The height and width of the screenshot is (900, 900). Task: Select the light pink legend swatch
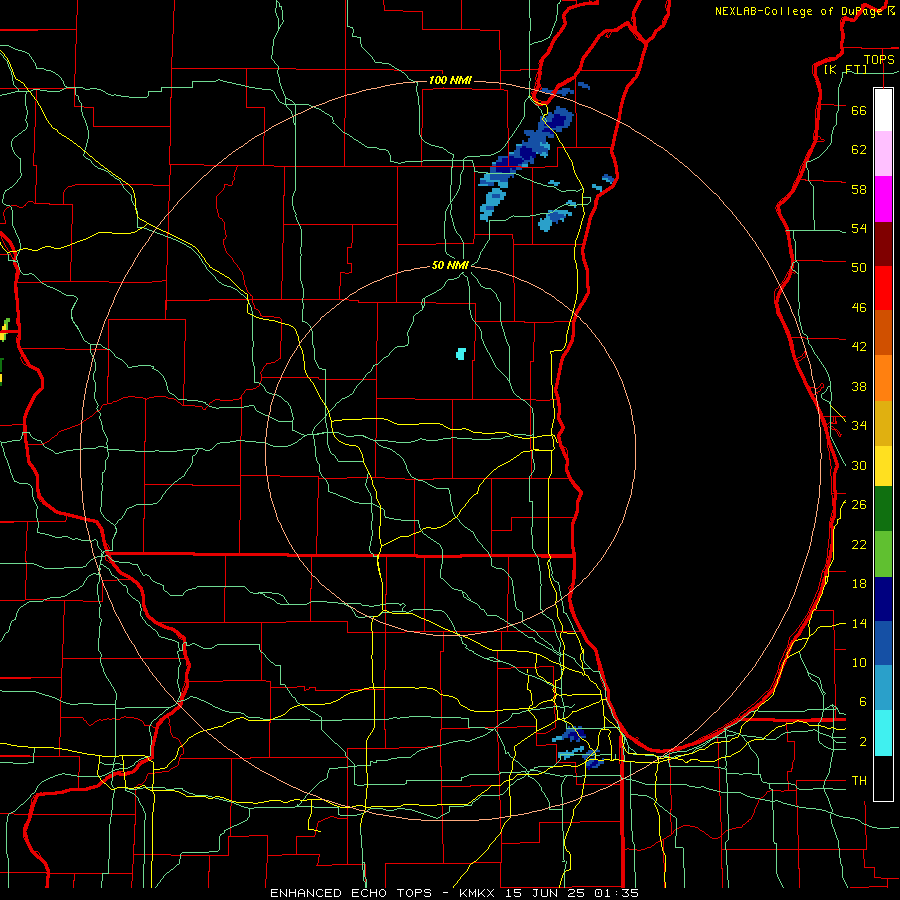[x=883, y=153]
